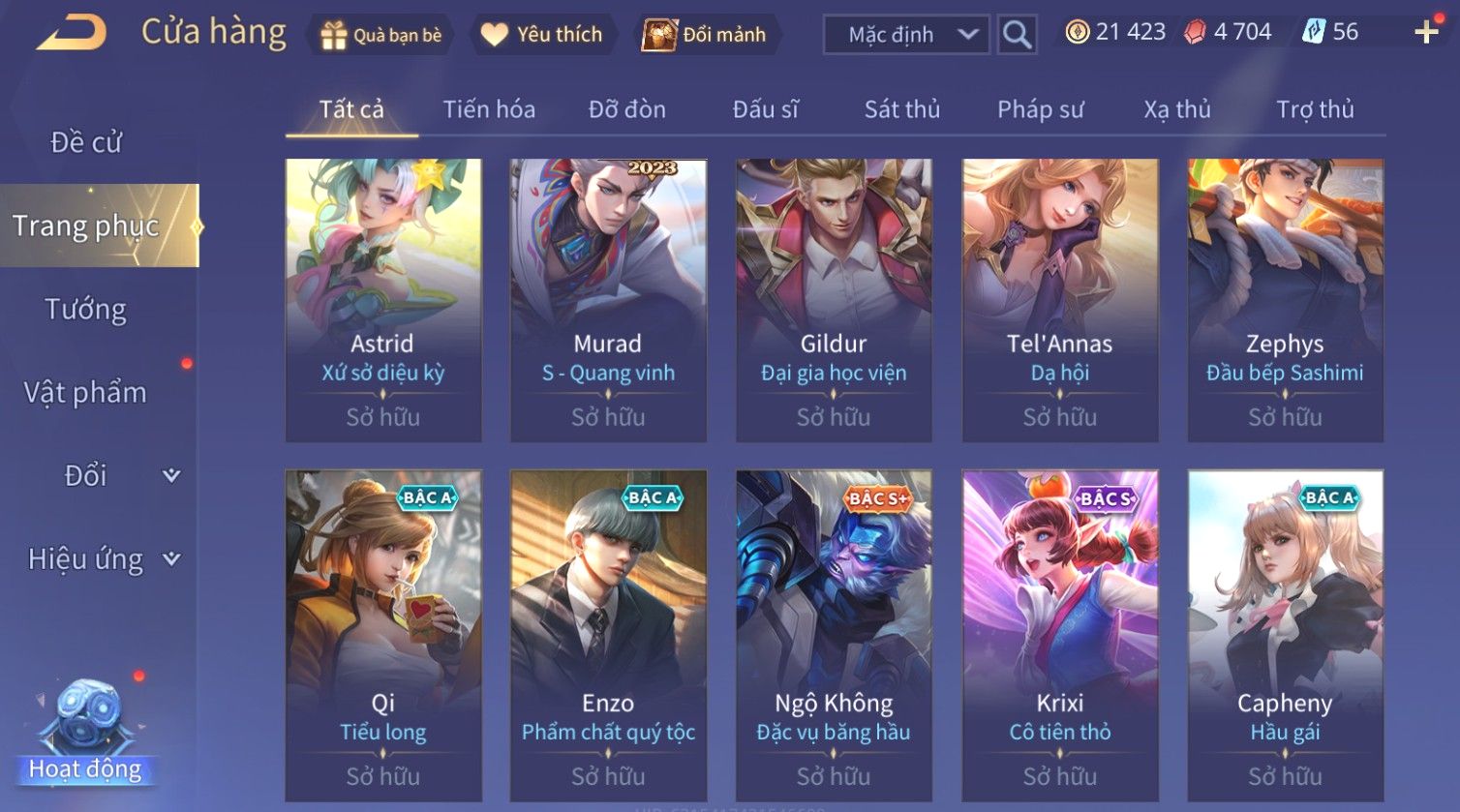1460x812 pixels.
Task: Select the Krixi Cô tiên thỏ skin card
Action: (x=1060, y=636)
